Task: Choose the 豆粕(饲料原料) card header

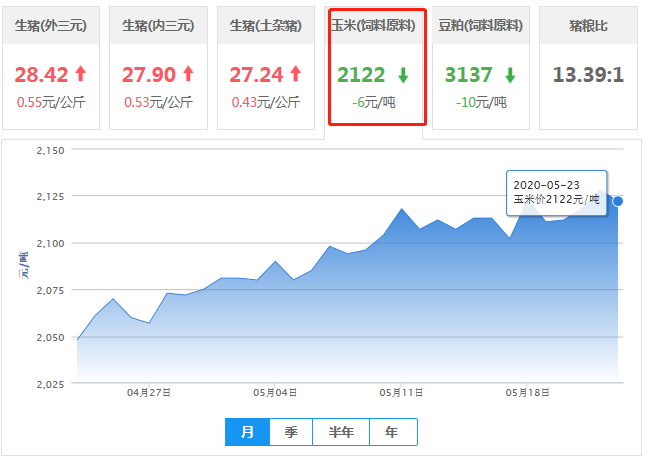Action: pos(484,26)
